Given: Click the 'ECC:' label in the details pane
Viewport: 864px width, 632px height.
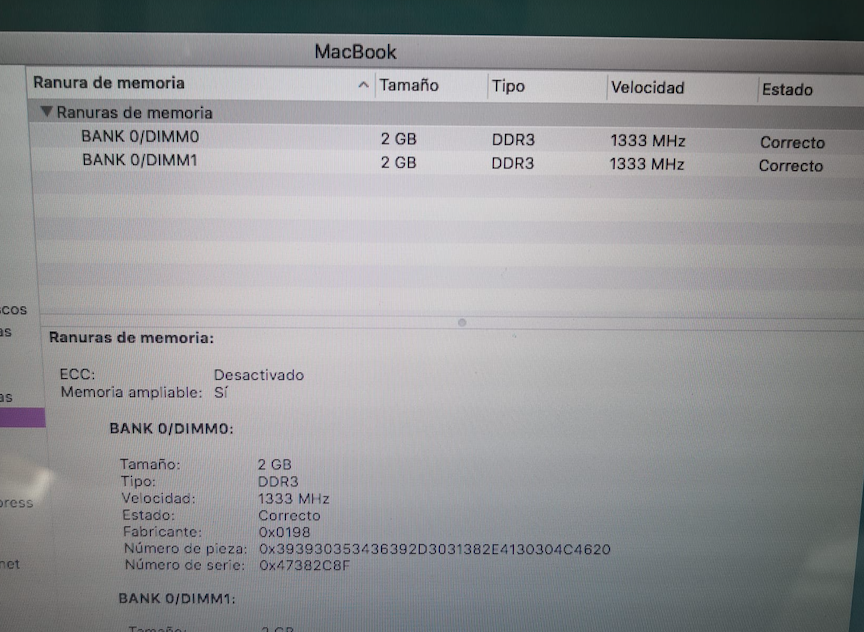Looking at the screenshot, I should click(77, 375).
